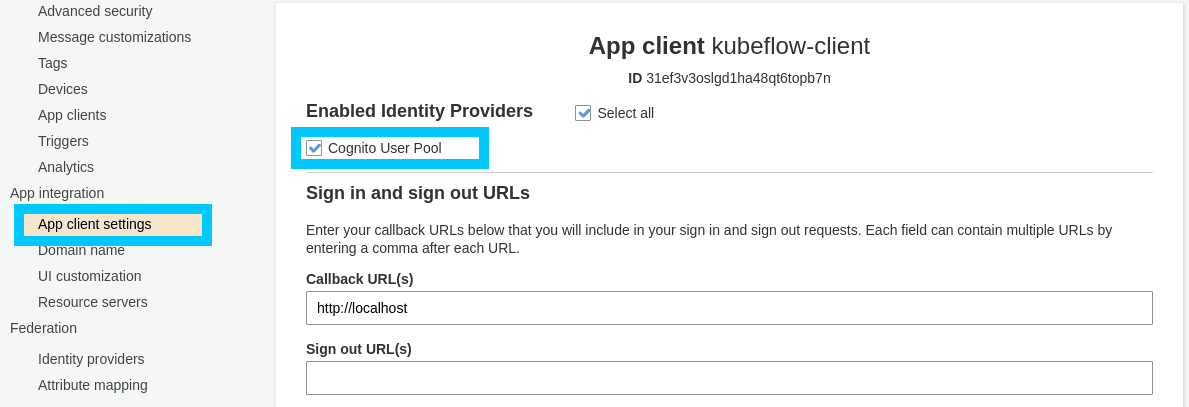Go to Message customizations
1189x407 pixels.
pos(114,37)
